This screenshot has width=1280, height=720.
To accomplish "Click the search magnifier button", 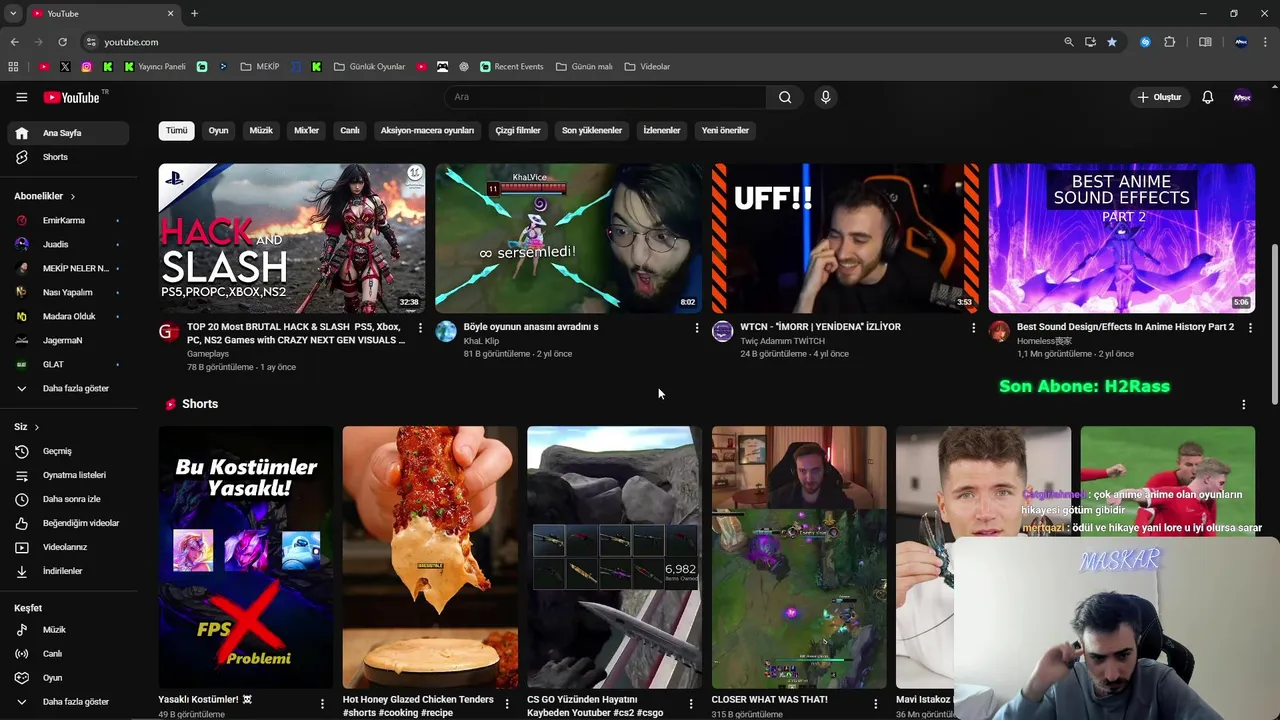I will click(785, 97).
